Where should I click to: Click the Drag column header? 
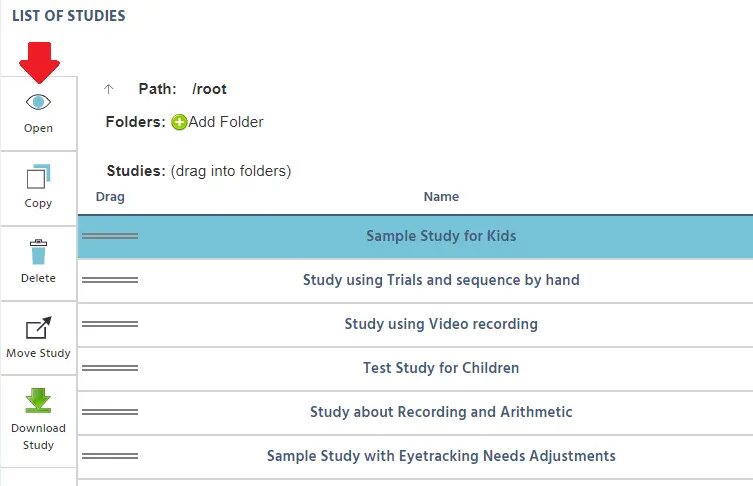tap(110, 197)
